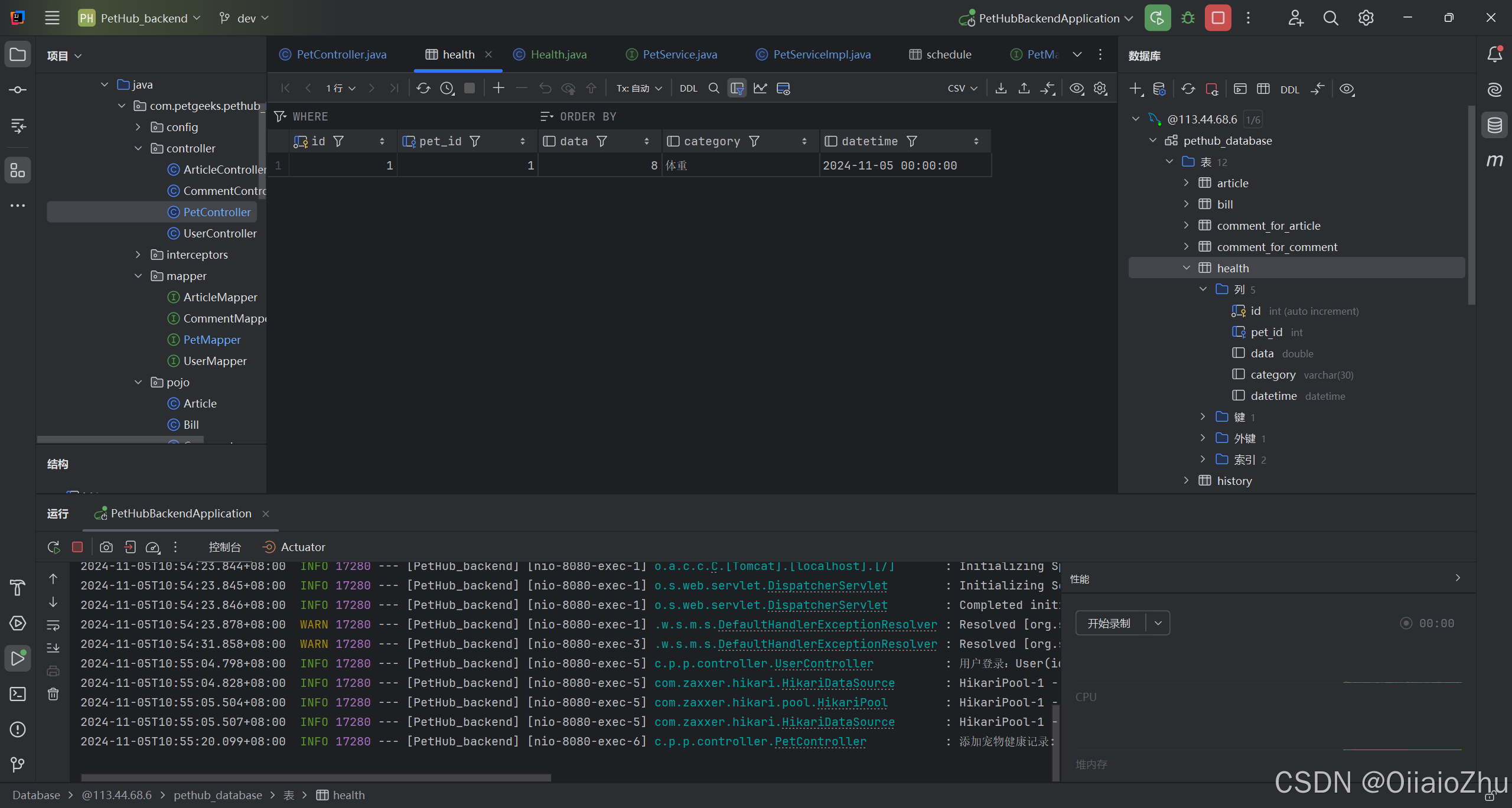The width and height of the screenshot is (1512, 808).
Task: Toggle the view options eye icon in table toolbar
Action: (1077, 89)
